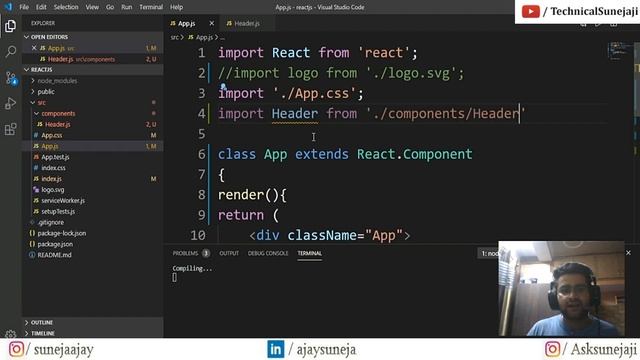This screenshot has height=360, width=640.
Task: Open serviceWorker.js file
Action: click(x=93, y=200)
